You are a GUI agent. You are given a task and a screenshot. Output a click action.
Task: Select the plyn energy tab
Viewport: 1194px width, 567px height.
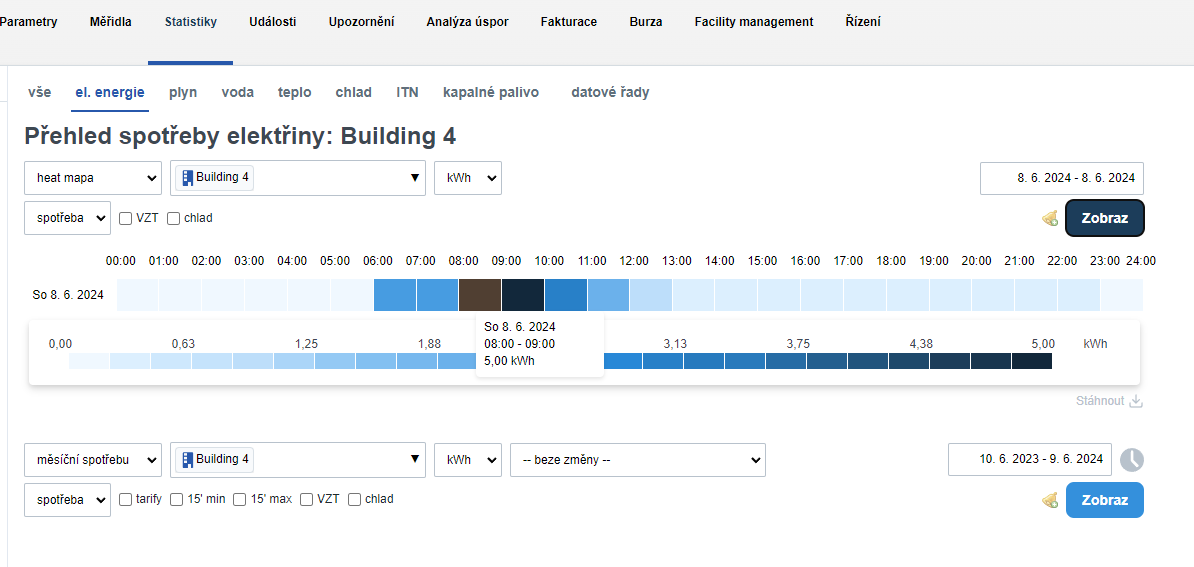coord(183,92)
